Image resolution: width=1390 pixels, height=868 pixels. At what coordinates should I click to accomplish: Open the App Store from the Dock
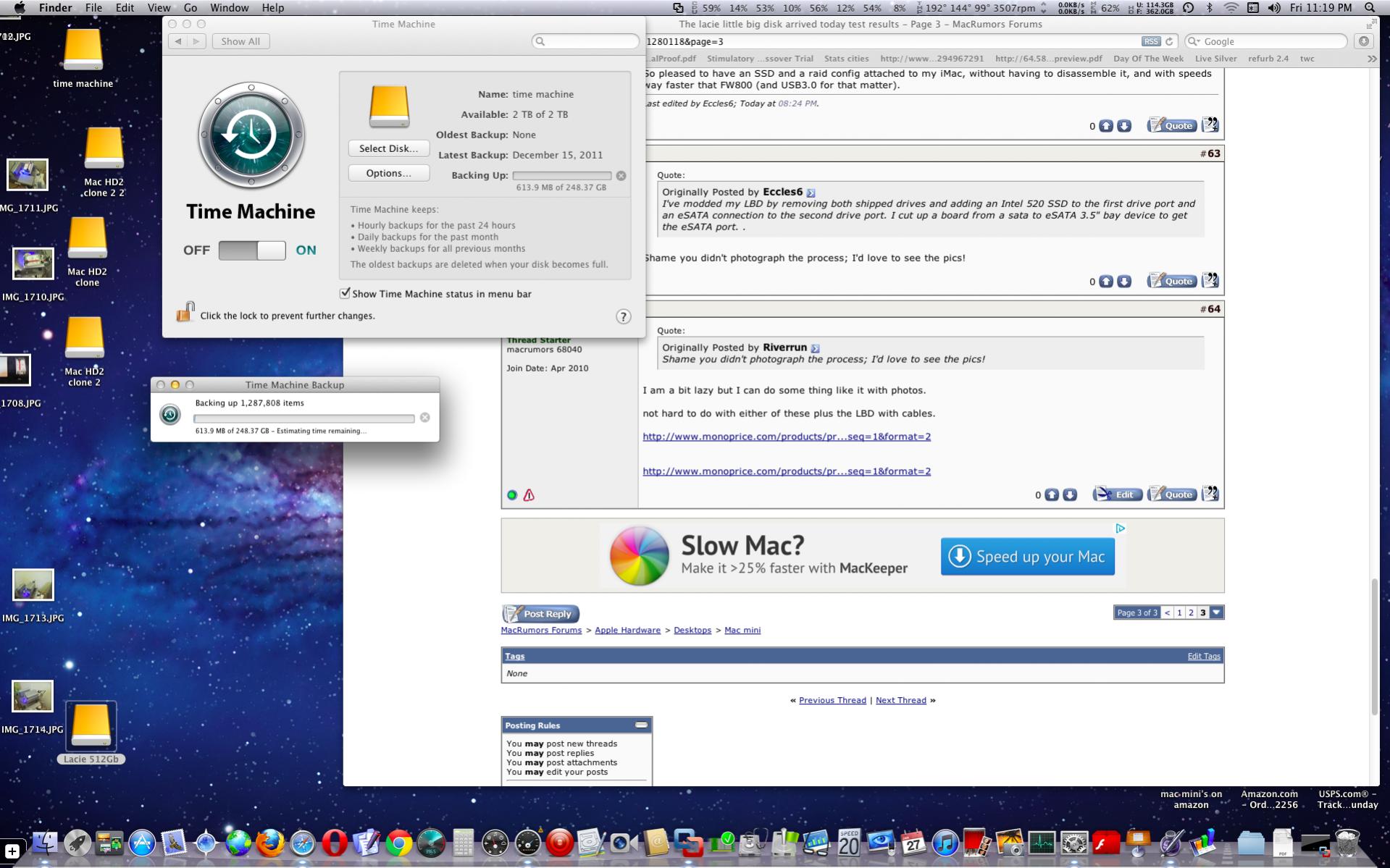point(142,843)
